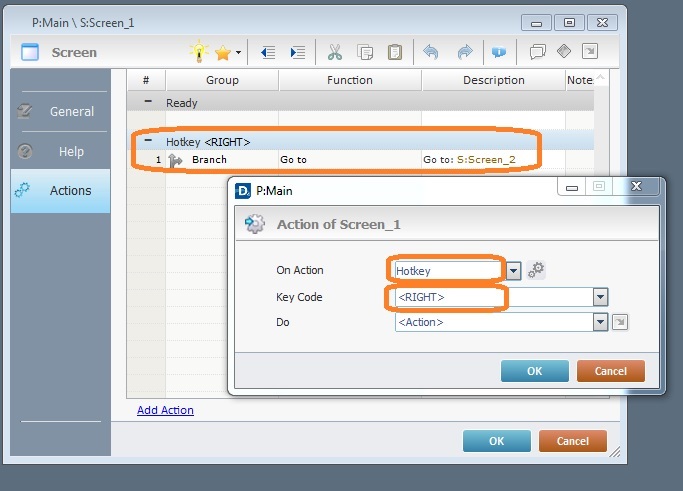Click the indent icon in toolbar
Screen dimensions: 683x491
click(x=297, y=52)
